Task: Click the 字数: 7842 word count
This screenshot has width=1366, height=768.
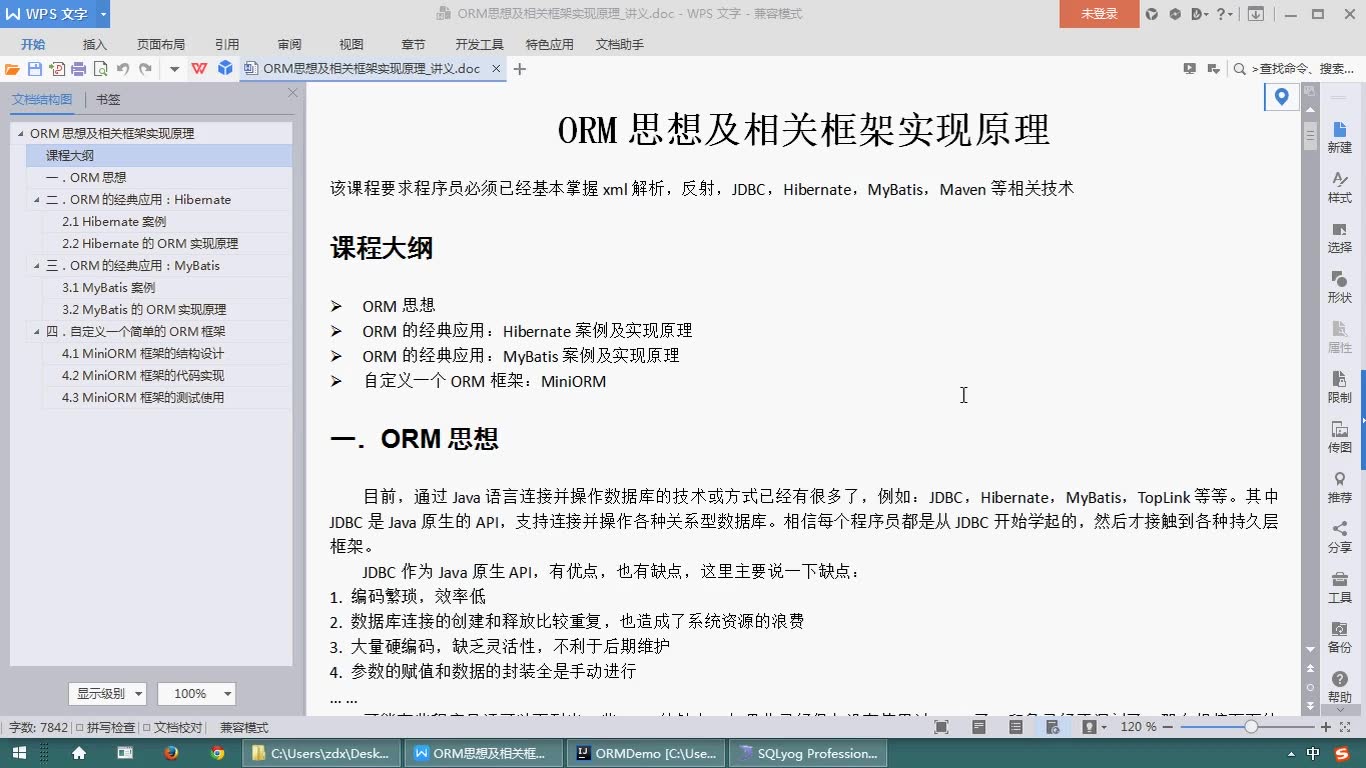Action: click(38, 728)
